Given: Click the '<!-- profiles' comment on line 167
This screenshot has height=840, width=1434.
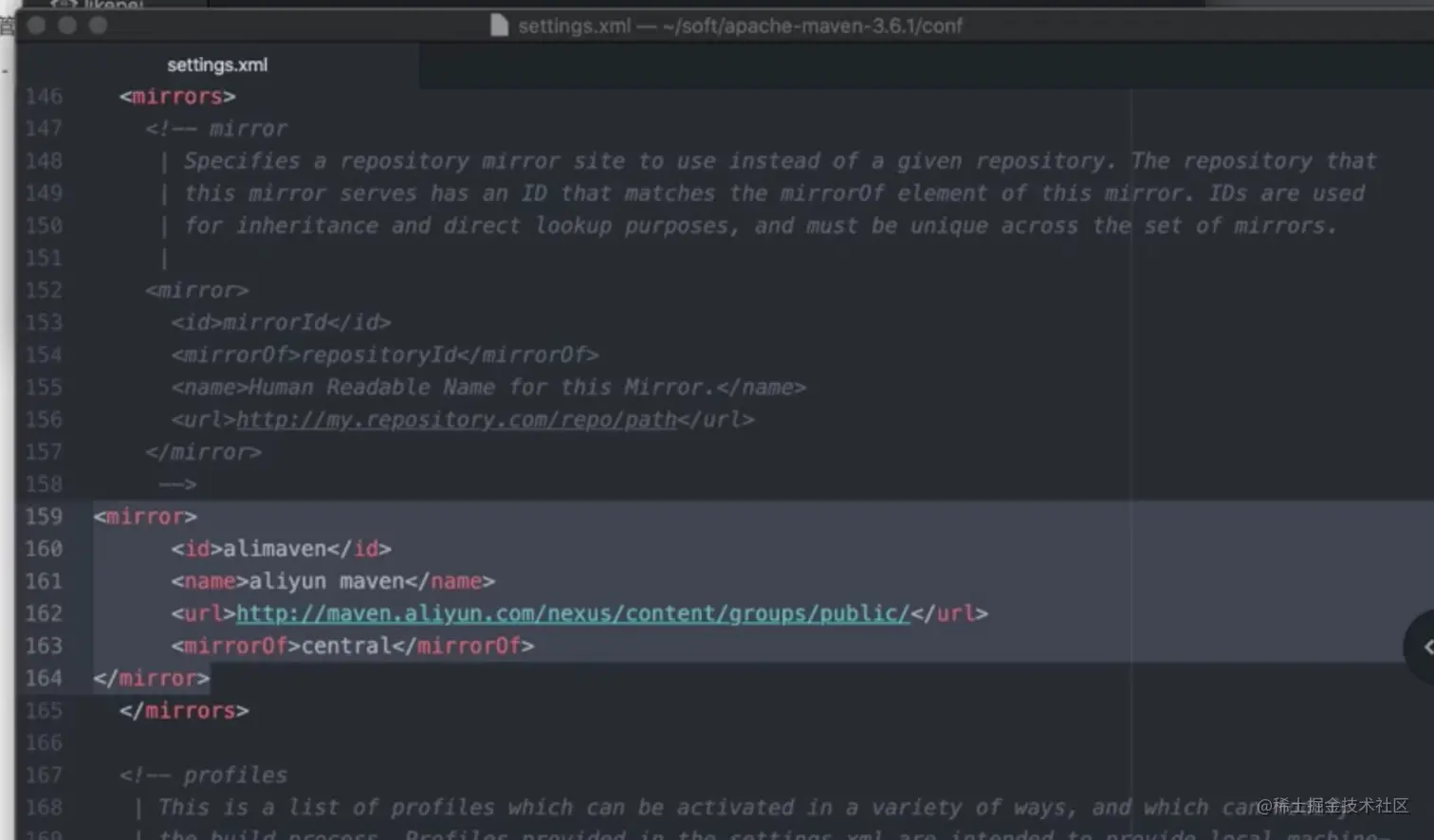Looking at the screenshot, I should click(x=203, y=776).
